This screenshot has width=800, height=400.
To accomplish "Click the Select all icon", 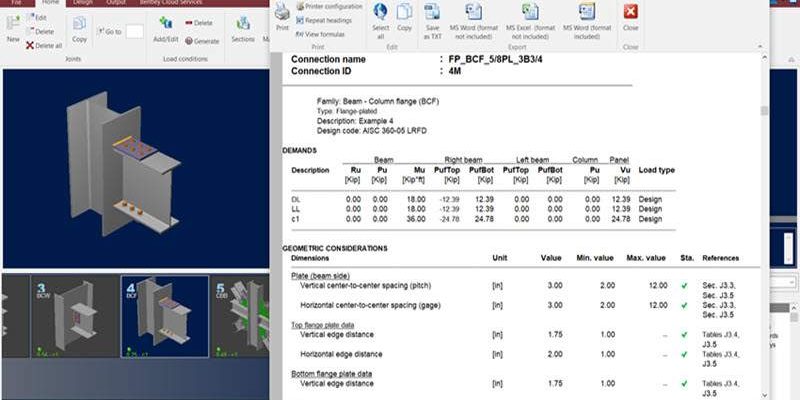I will point(380,20).
